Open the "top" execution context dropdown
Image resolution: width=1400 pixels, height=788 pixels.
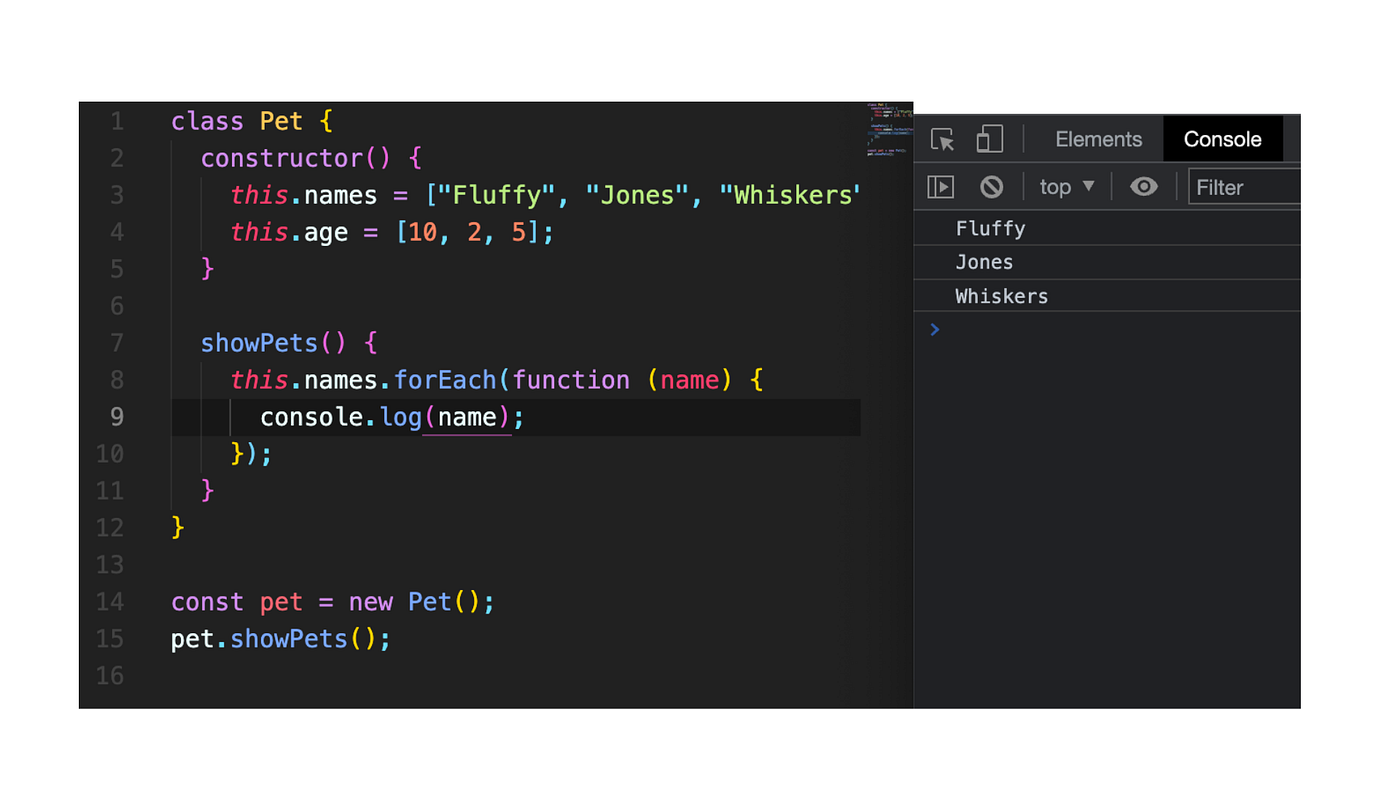click(1066, 186)
